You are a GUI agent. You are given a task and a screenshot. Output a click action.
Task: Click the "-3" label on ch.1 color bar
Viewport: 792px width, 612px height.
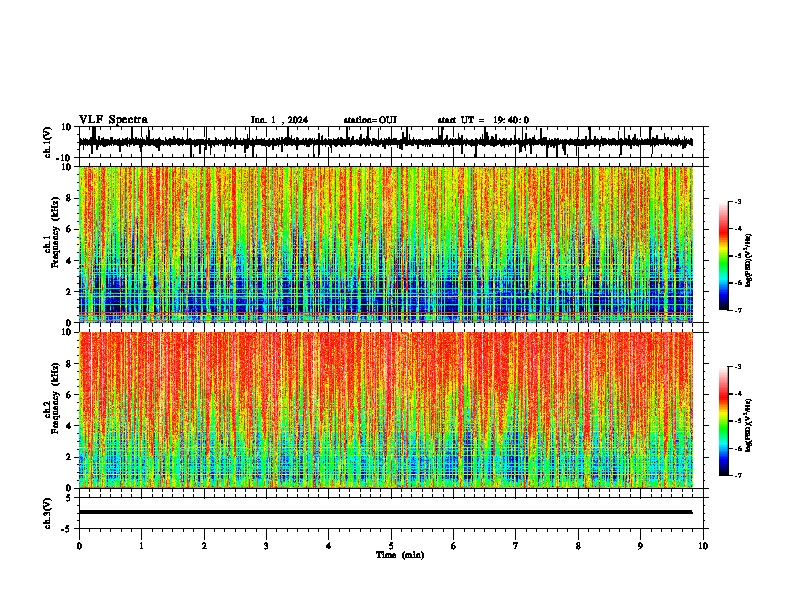coord(737,201)
